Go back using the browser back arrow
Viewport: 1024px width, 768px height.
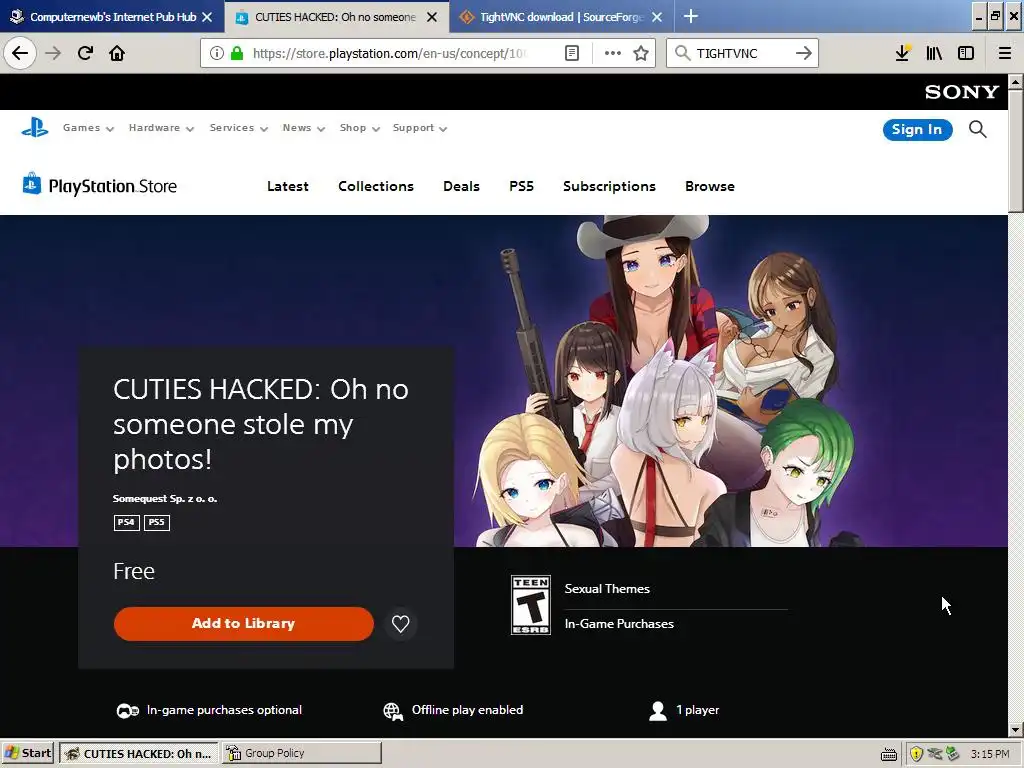[x=20, y=53]
